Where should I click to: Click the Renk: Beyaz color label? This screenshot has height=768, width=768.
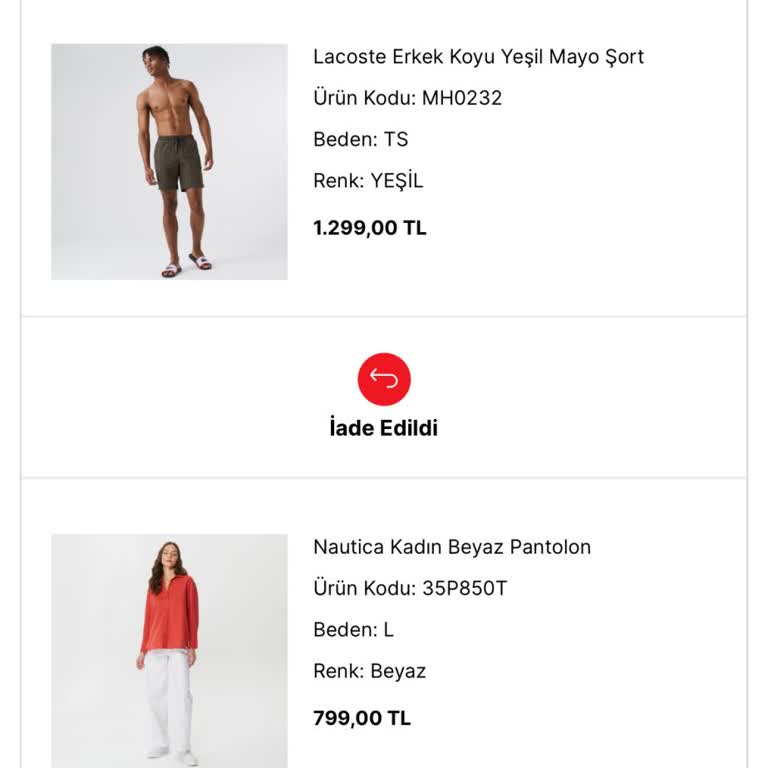coord(369,671)
